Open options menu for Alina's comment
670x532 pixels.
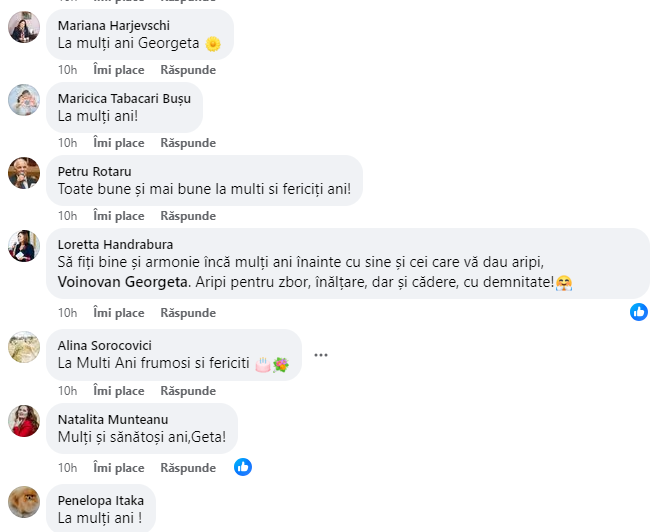point(321,355)
